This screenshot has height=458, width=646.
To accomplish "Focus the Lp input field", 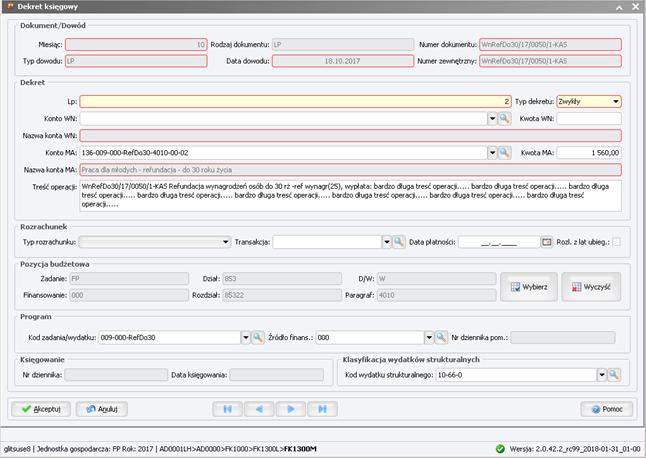I will tap(295, 101).
